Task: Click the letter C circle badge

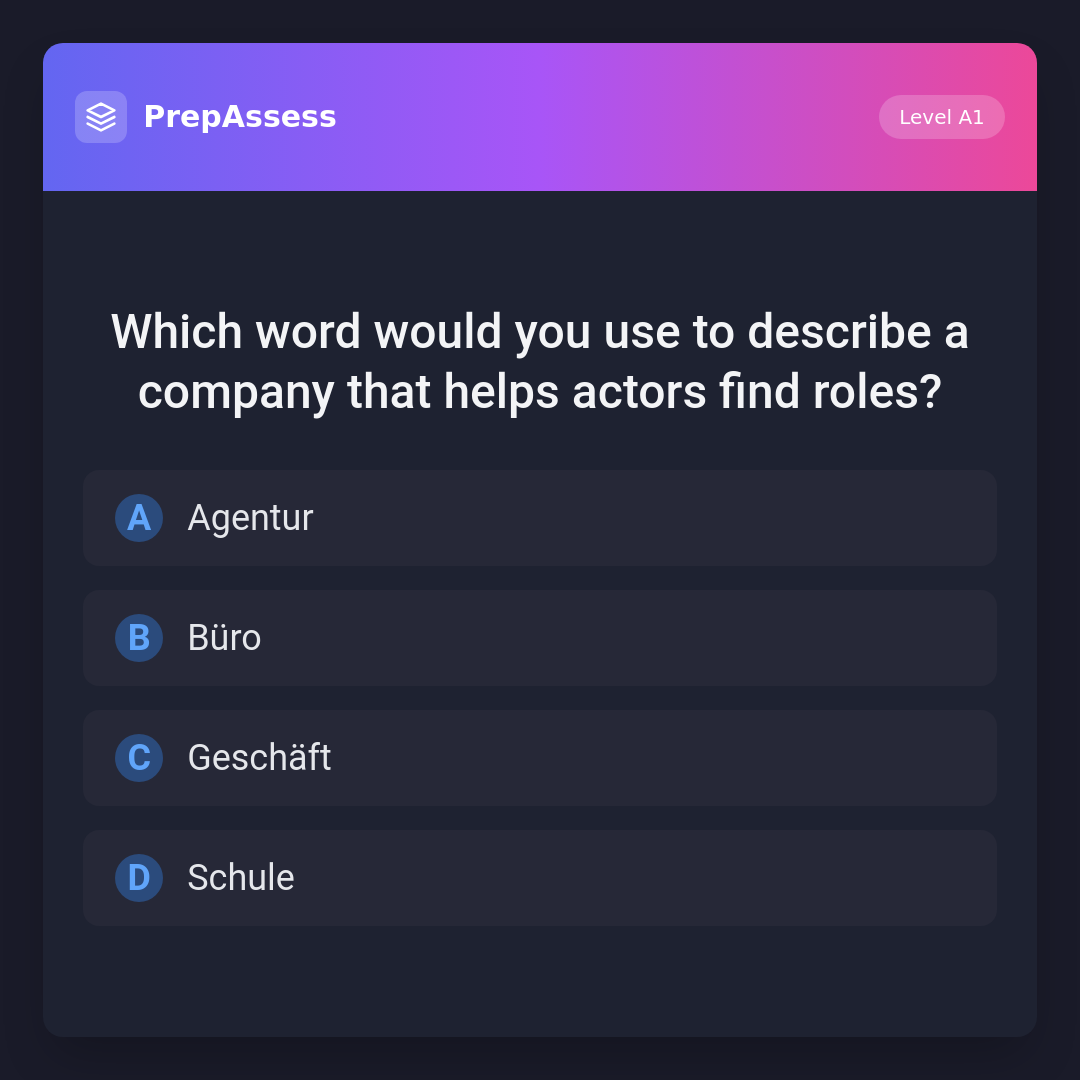Action: click(x=139, y=758)
